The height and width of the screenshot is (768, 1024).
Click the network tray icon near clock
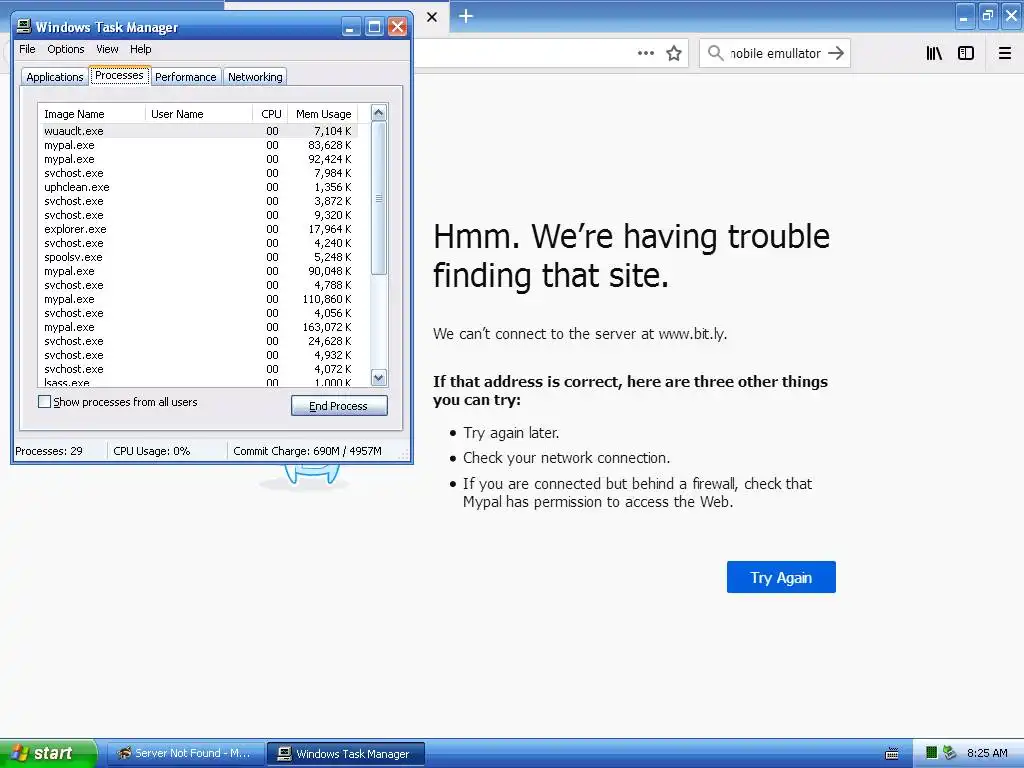949,753
